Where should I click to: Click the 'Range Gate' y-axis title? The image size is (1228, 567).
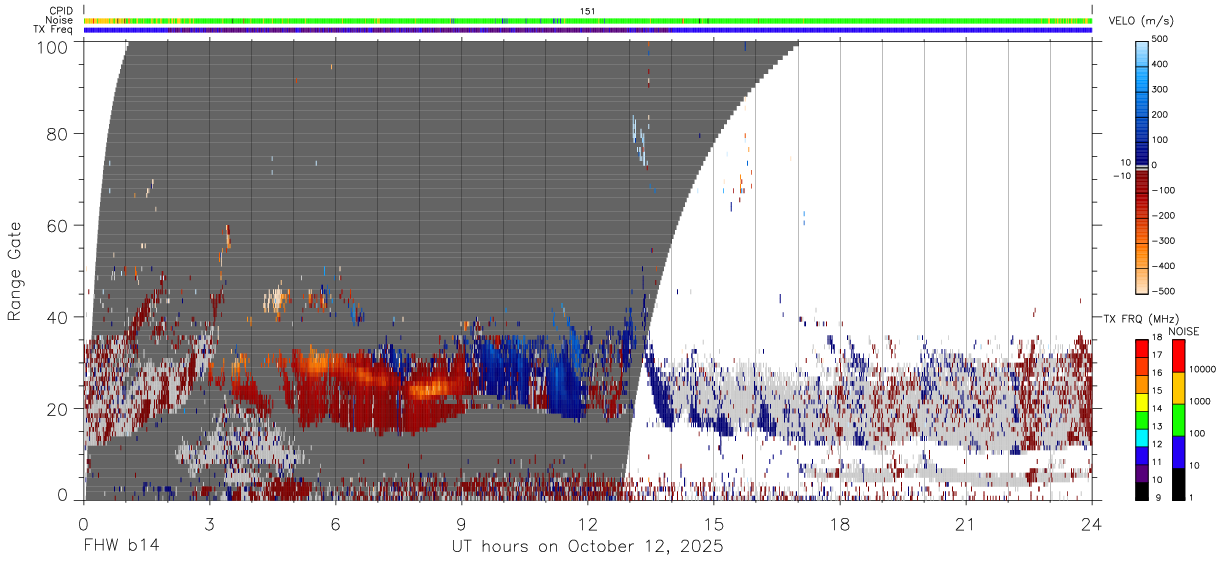point(15,271)
